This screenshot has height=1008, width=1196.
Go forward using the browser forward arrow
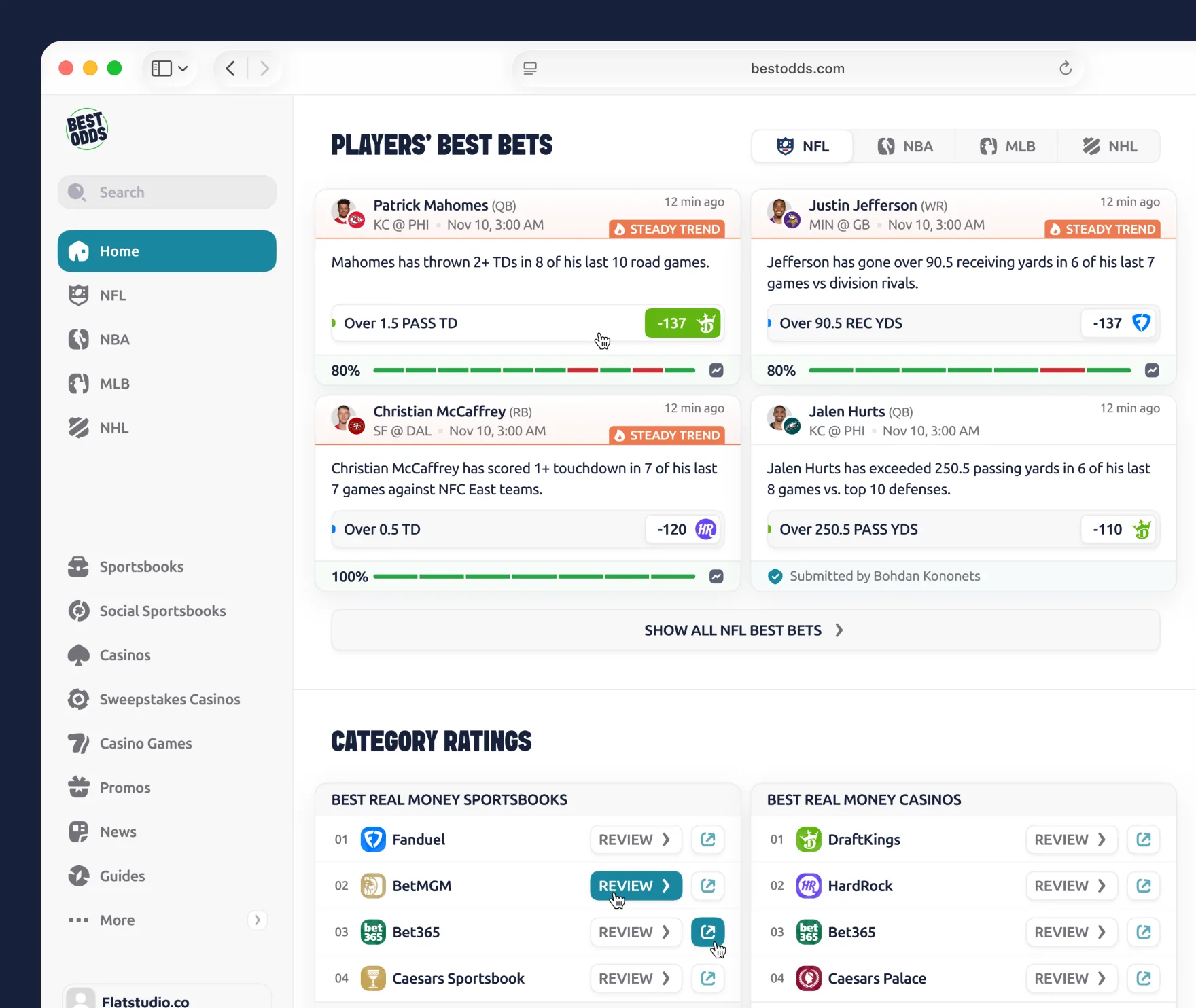click(265, 69)
